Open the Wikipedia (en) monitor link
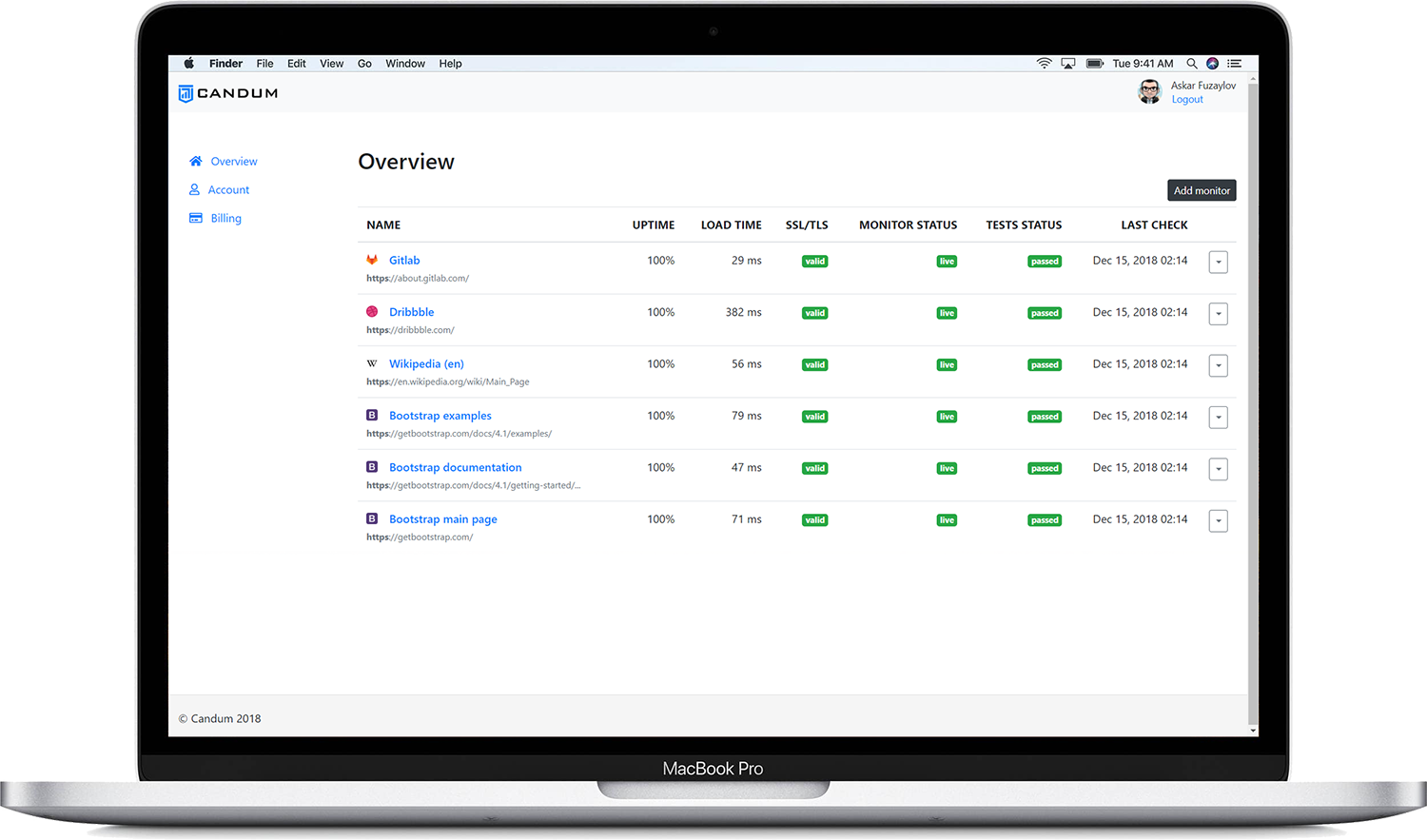This screenshot has width=1427, height=840. (426, 363)
